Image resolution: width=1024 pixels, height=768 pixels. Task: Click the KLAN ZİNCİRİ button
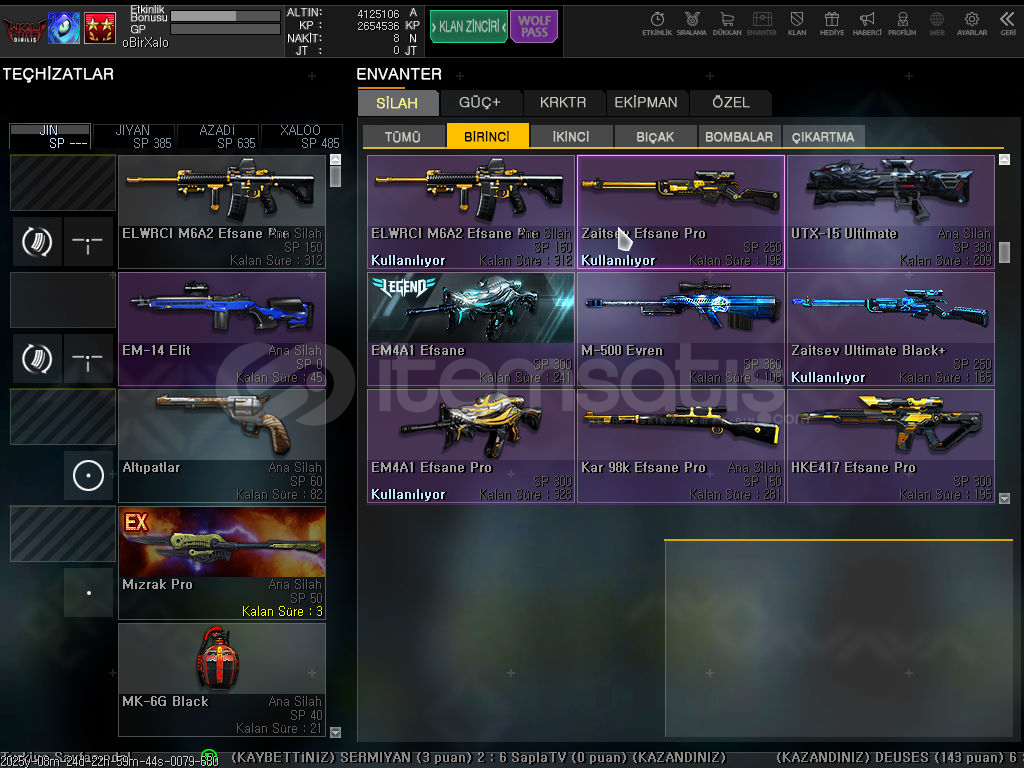click(469, 27)
